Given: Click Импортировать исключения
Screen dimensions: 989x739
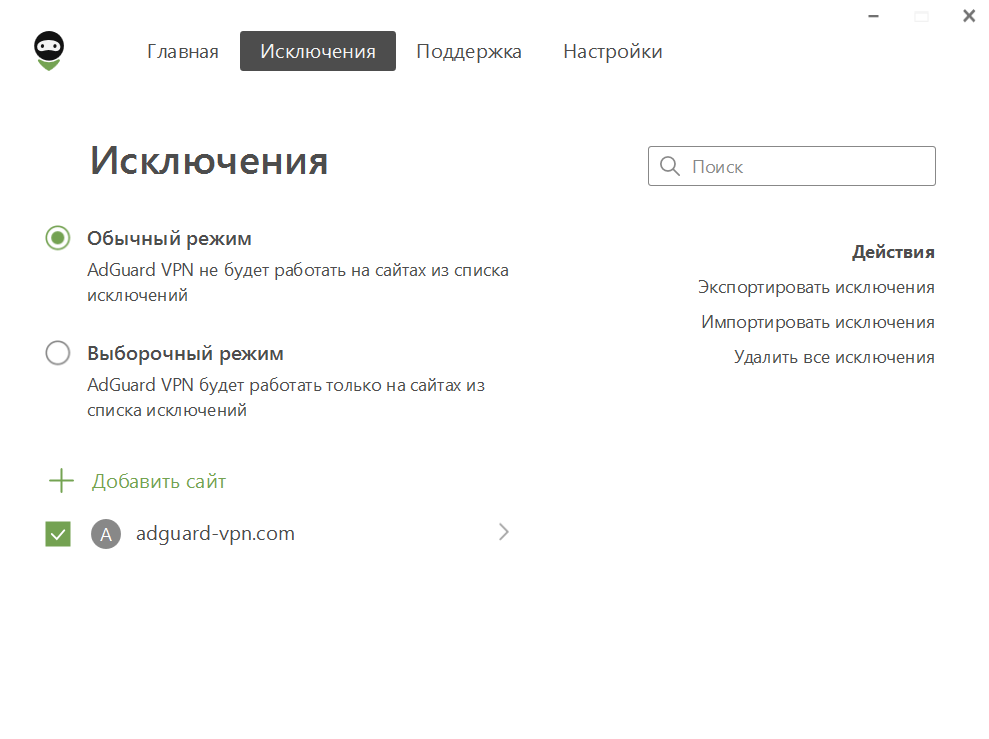Looking at the screenshot, I should (x=818, y=322).
